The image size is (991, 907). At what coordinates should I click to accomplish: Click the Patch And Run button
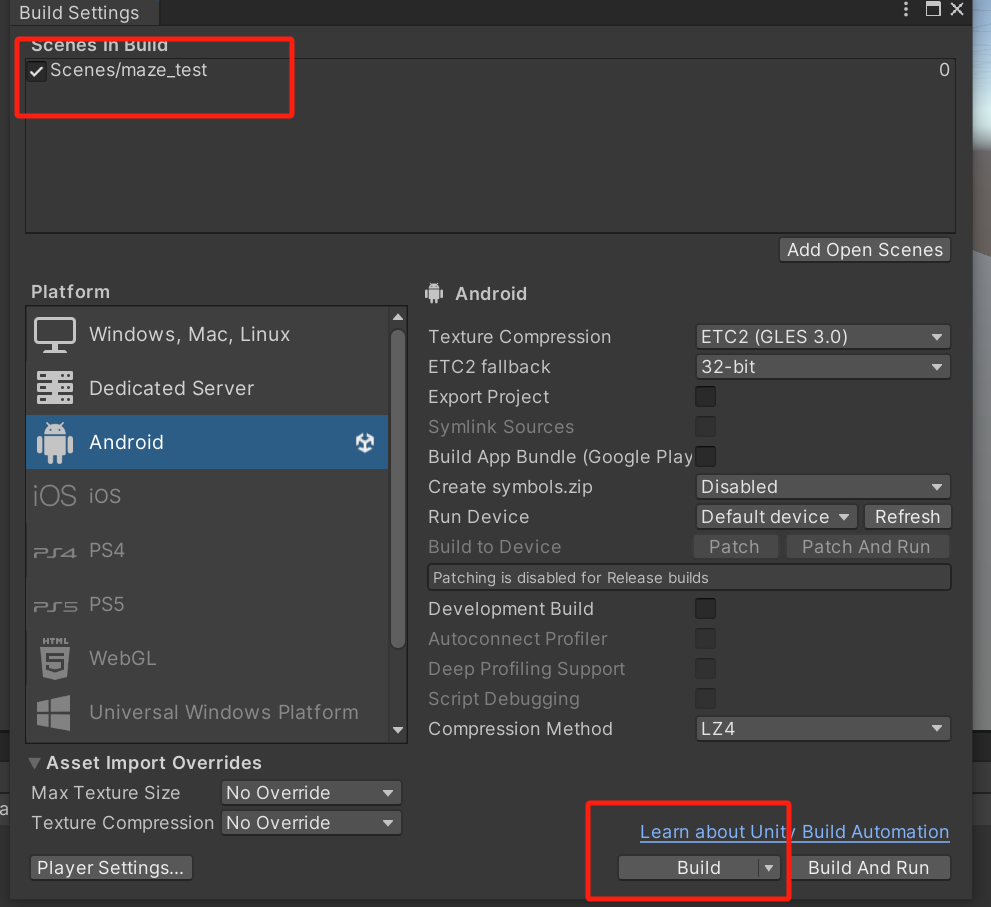pos(867,547)
